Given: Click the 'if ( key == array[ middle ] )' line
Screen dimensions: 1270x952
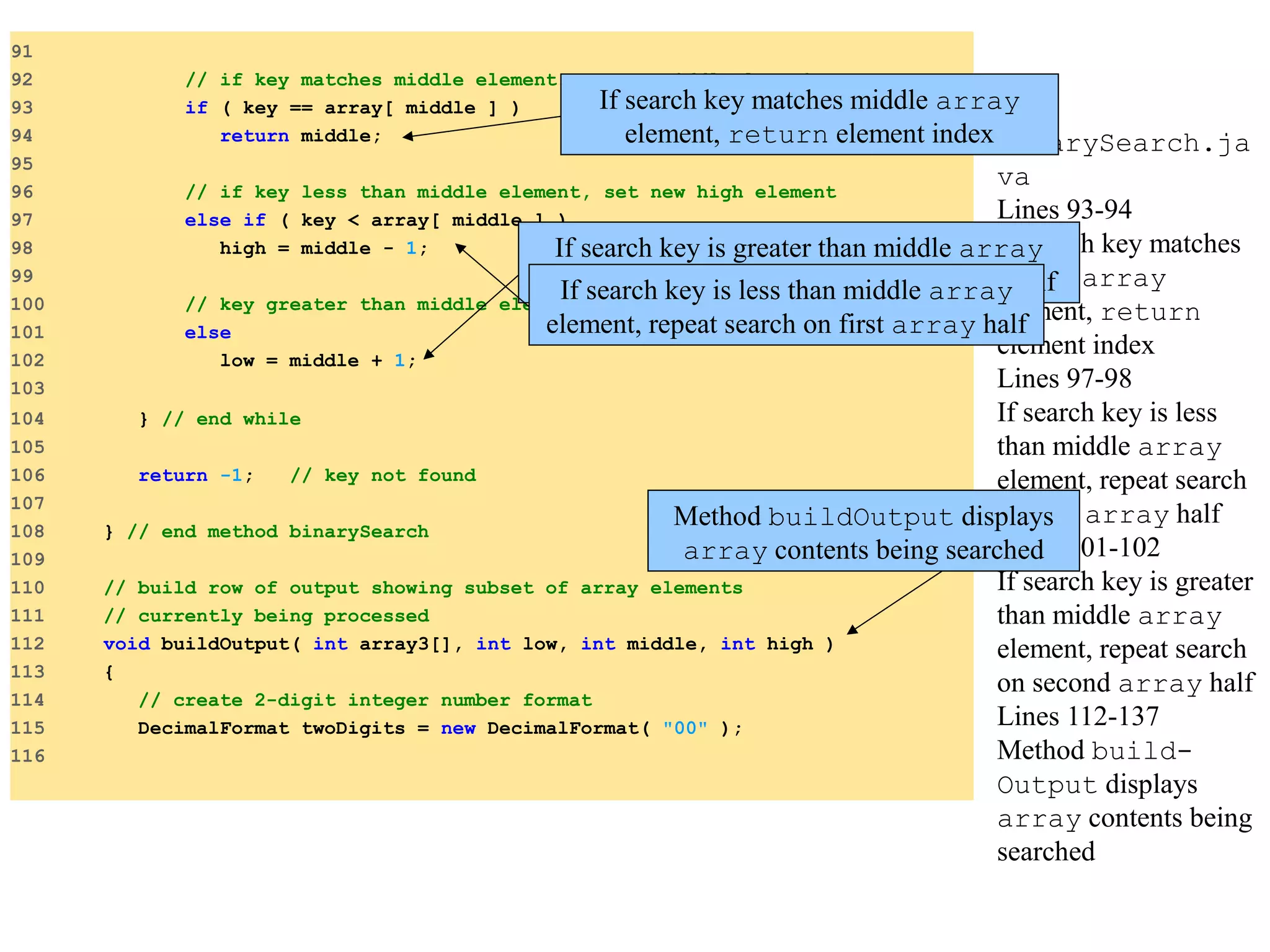Looking at the screenshot, I should tap(352, 108).
